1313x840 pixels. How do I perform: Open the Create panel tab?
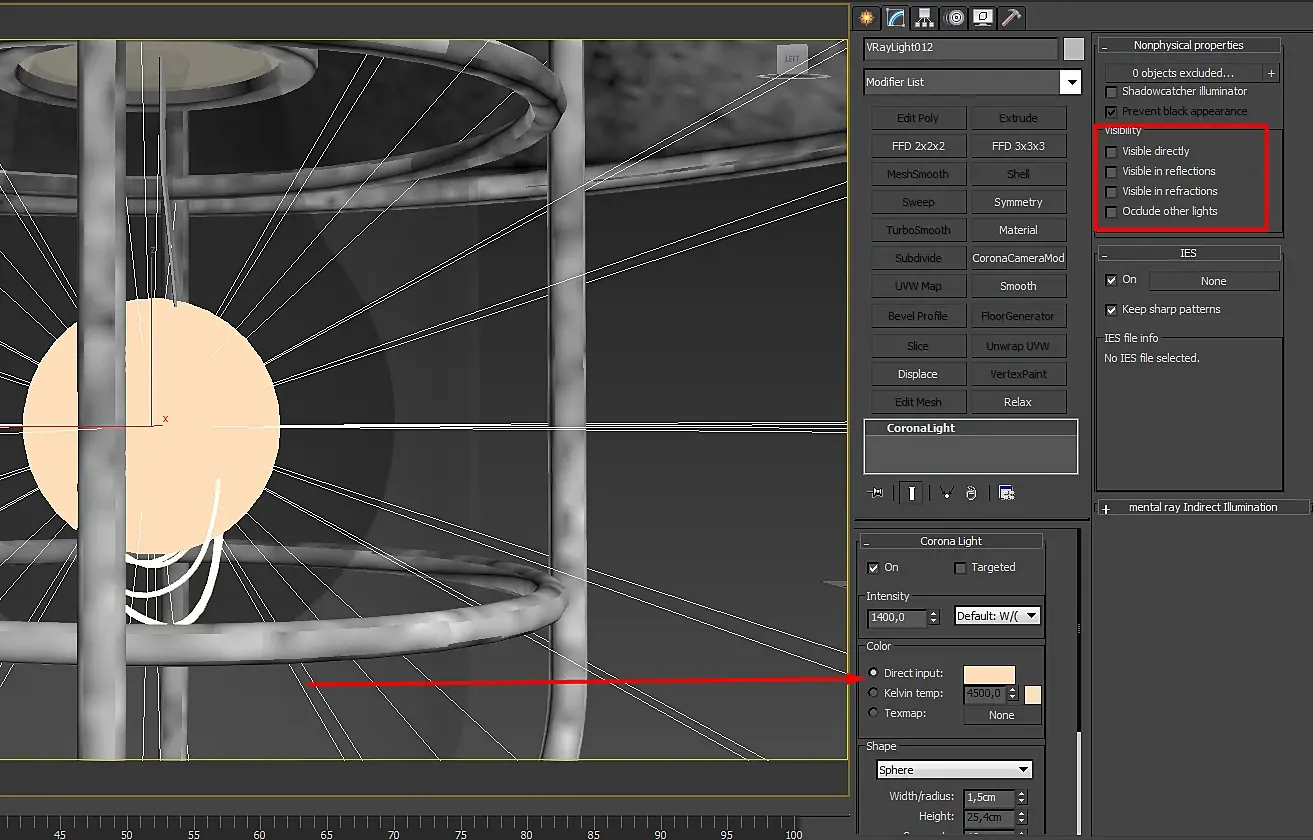tap(866, 17)
